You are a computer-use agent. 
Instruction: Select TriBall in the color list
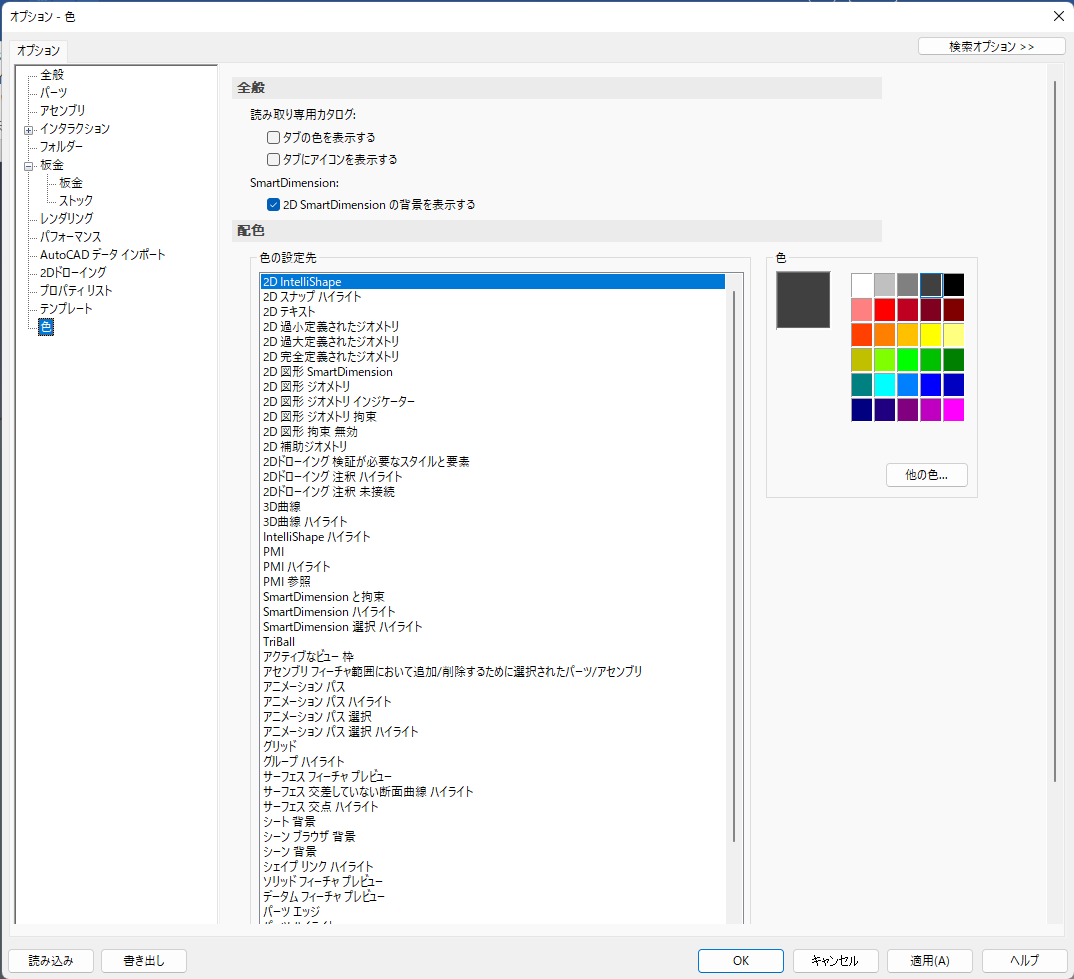pos(279,642)
